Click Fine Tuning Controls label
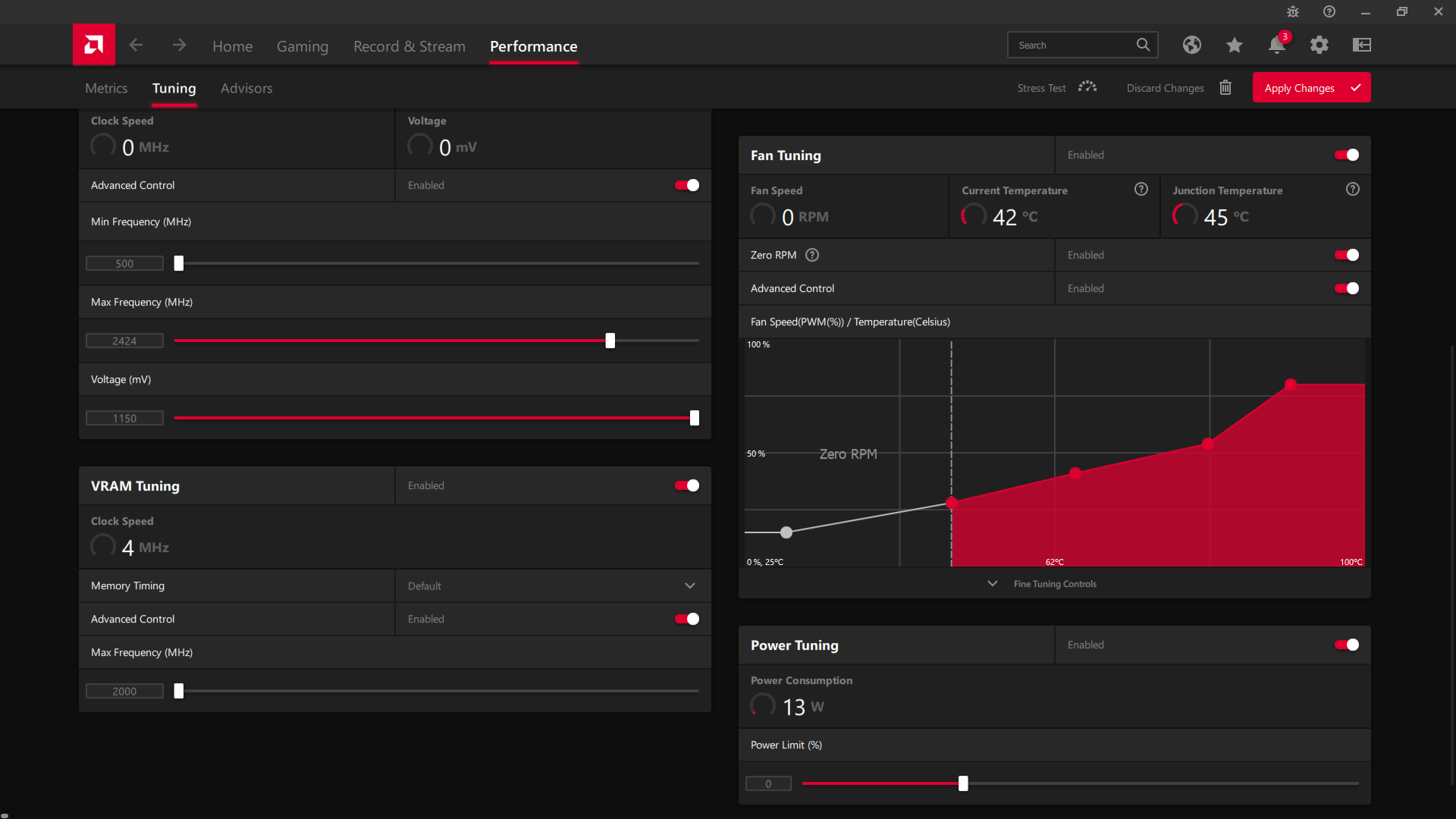This screenshot has height=819, width=1456. coord(1055,584)
